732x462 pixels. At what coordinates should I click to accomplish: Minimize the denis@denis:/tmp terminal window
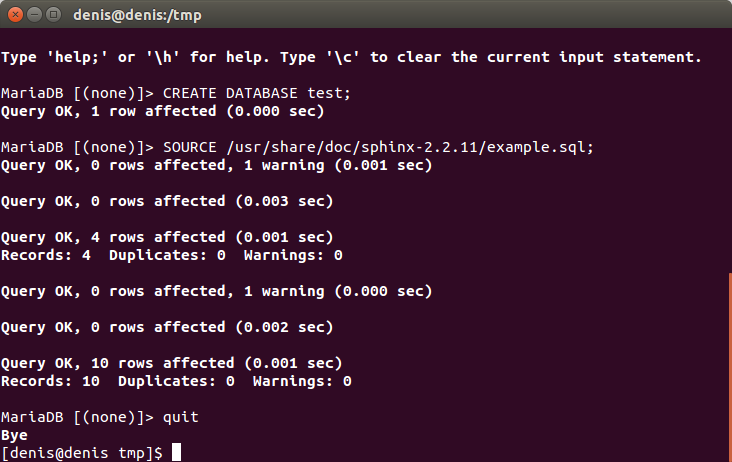click(35, 15)
